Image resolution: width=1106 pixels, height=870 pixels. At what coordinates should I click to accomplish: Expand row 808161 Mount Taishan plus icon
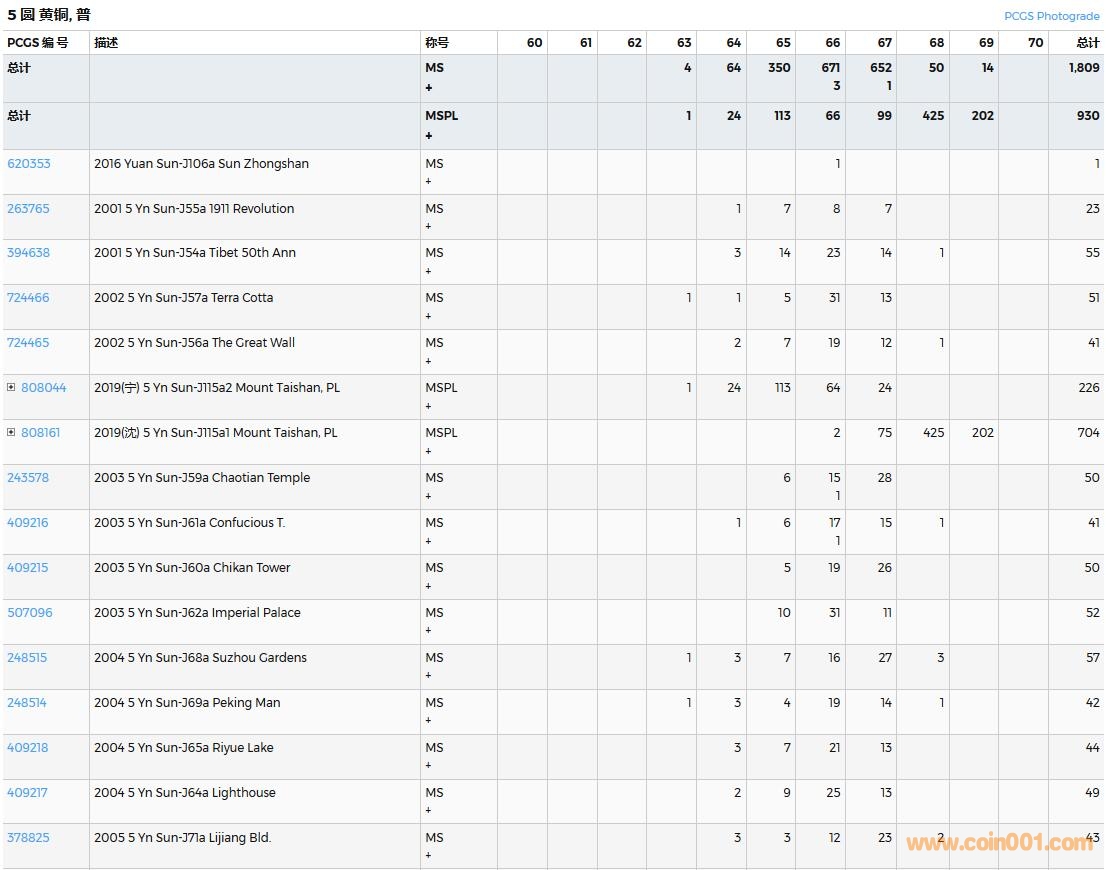pyautogui.click(x=11, y=433)
